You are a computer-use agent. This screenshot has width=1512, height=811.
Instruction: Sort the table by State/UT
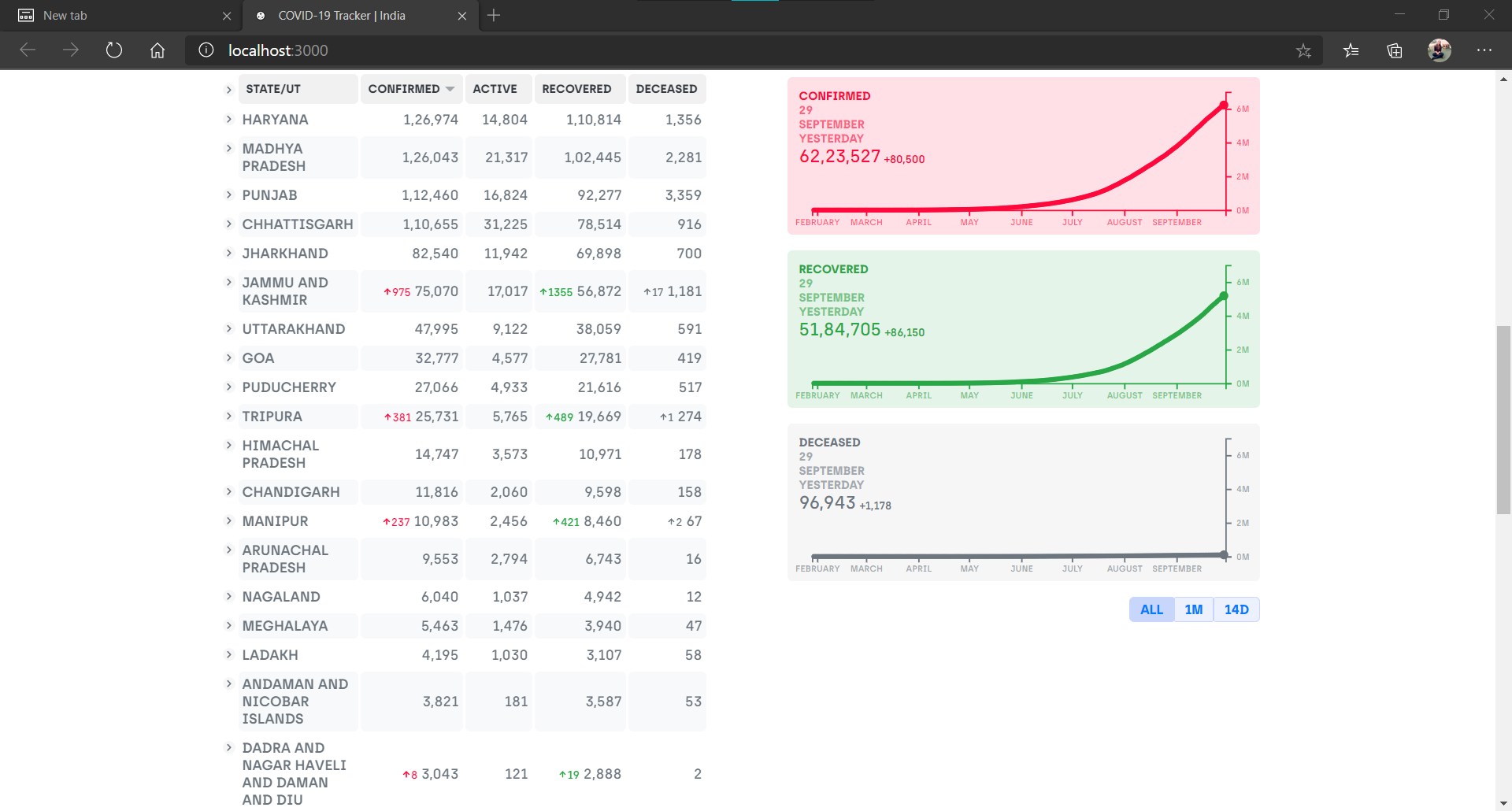coord(298,89)
